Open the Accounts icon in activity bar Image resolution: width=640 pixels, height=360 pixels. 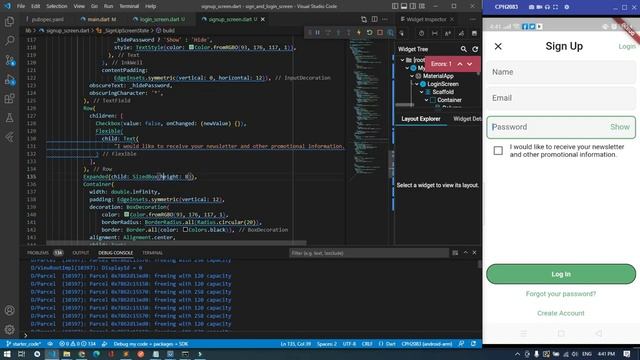pos(9,310)
